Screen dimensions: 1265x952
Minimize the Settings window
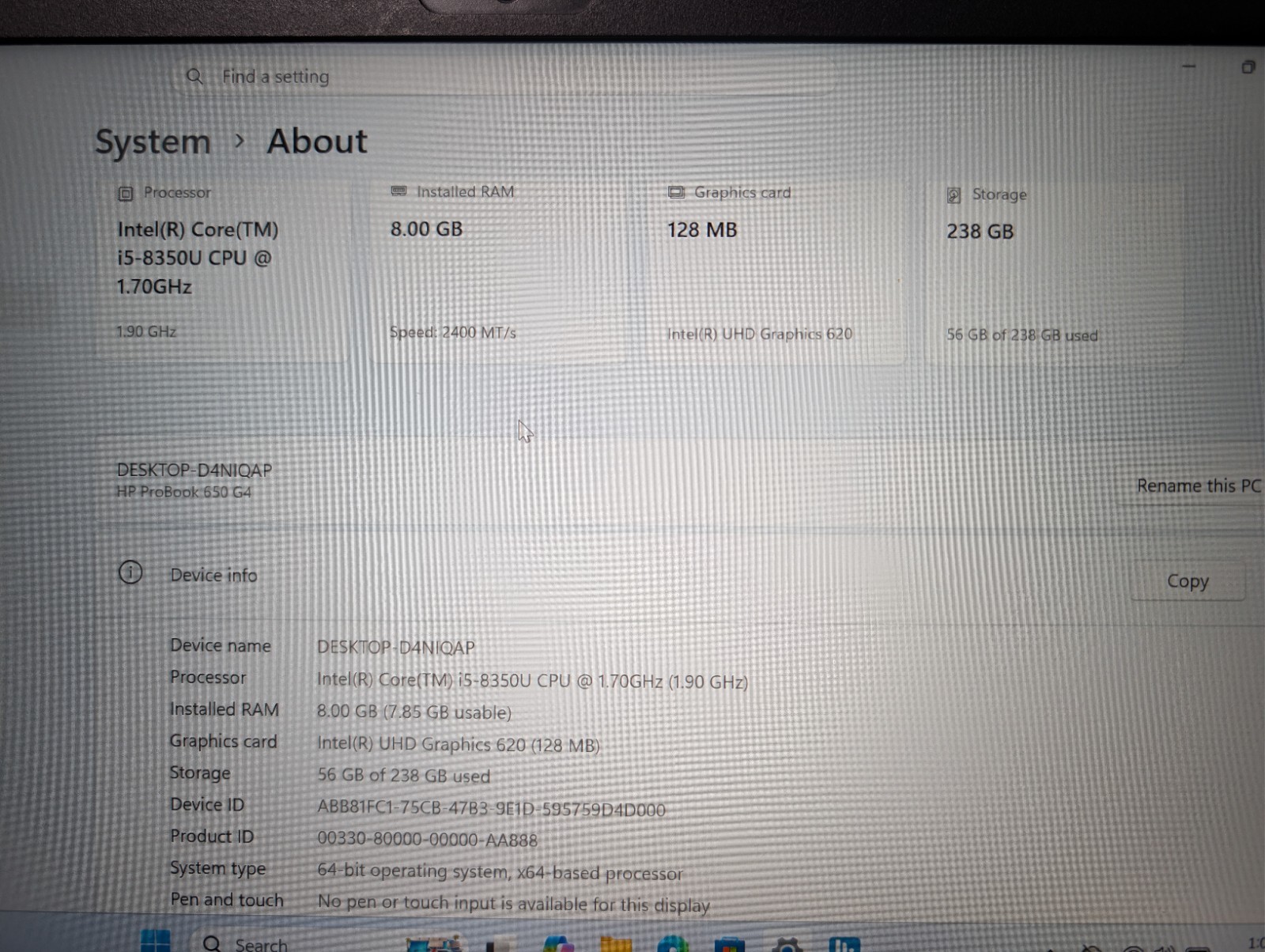click(1188, 67)
